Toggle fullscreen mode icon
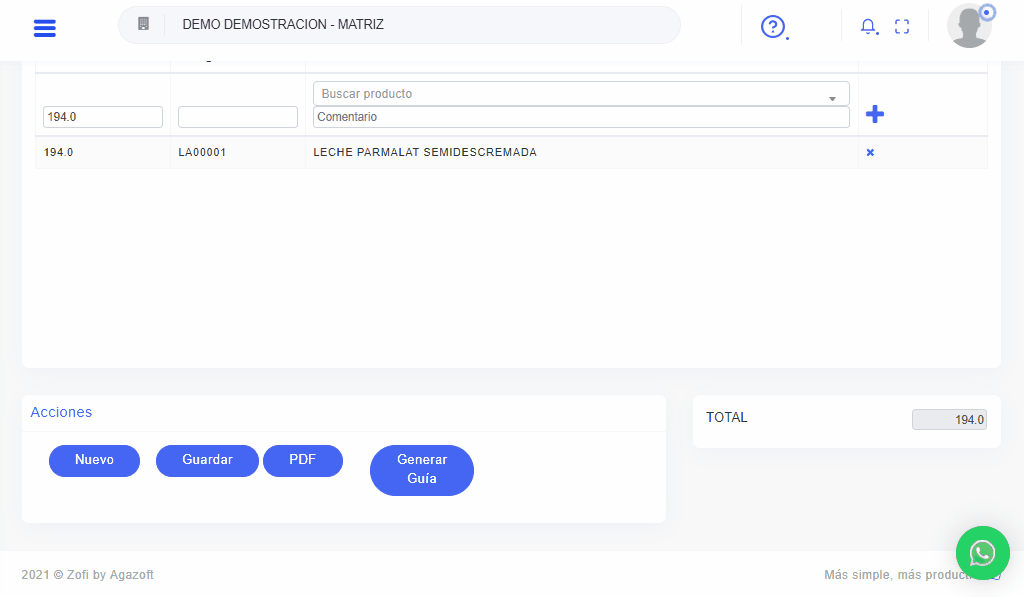 tap(902, 27)
